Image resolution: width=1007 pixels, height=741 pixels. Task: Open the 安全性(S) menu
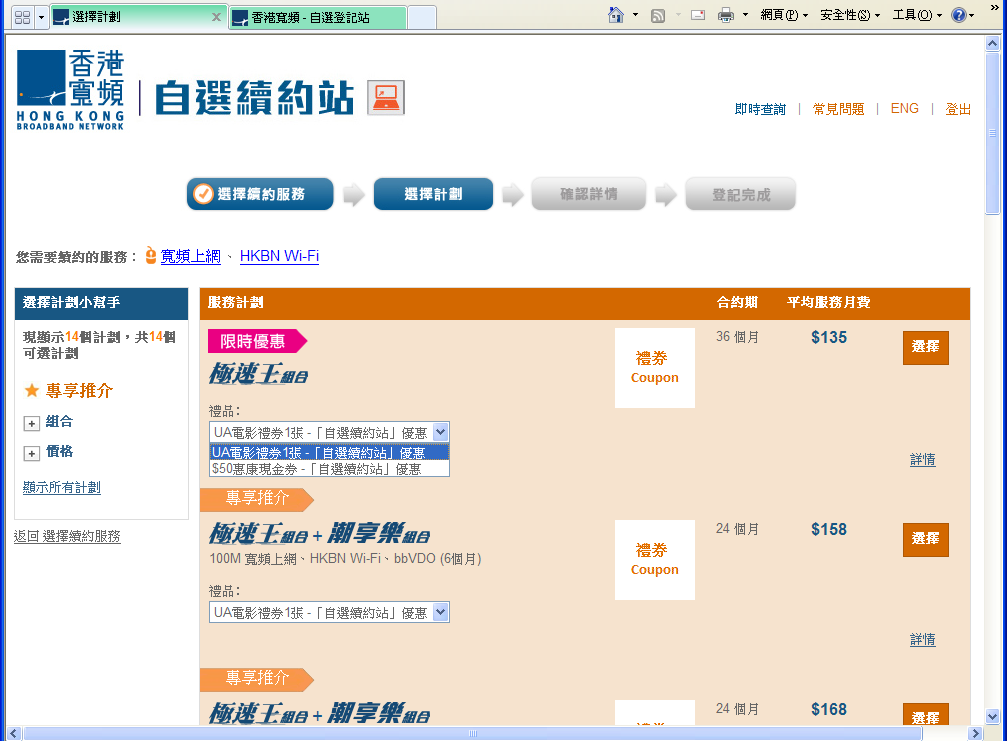(850, 15)
